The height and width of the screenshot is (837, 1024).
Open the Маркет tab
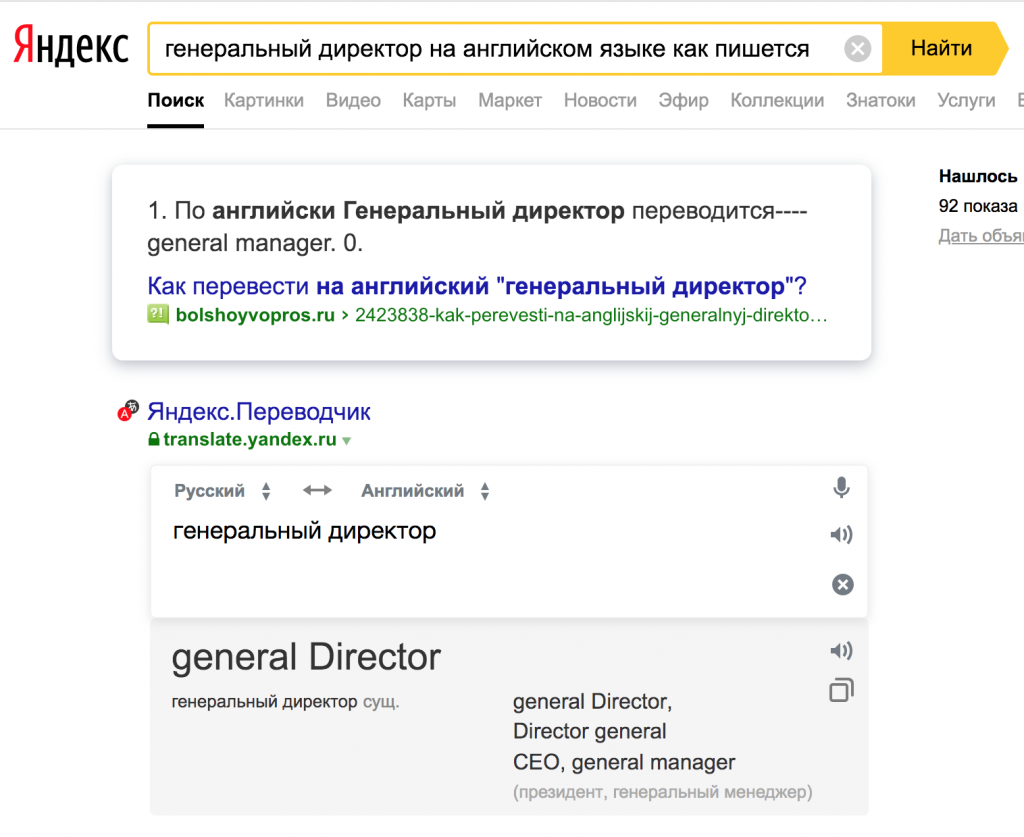(510, 100)
